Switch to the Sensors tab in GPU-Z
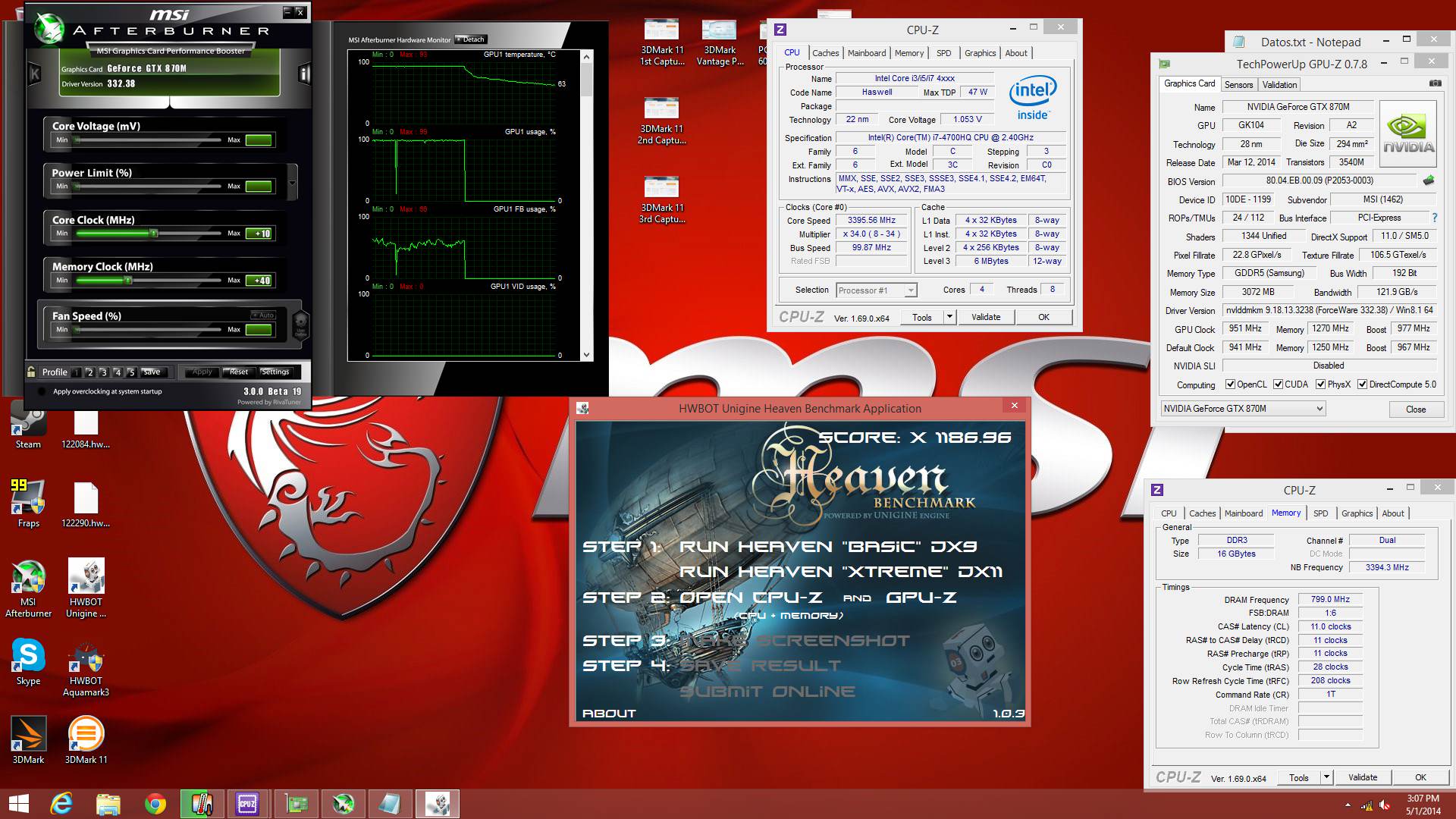This screenshot has height=819, width=1456. point(1238,85)
